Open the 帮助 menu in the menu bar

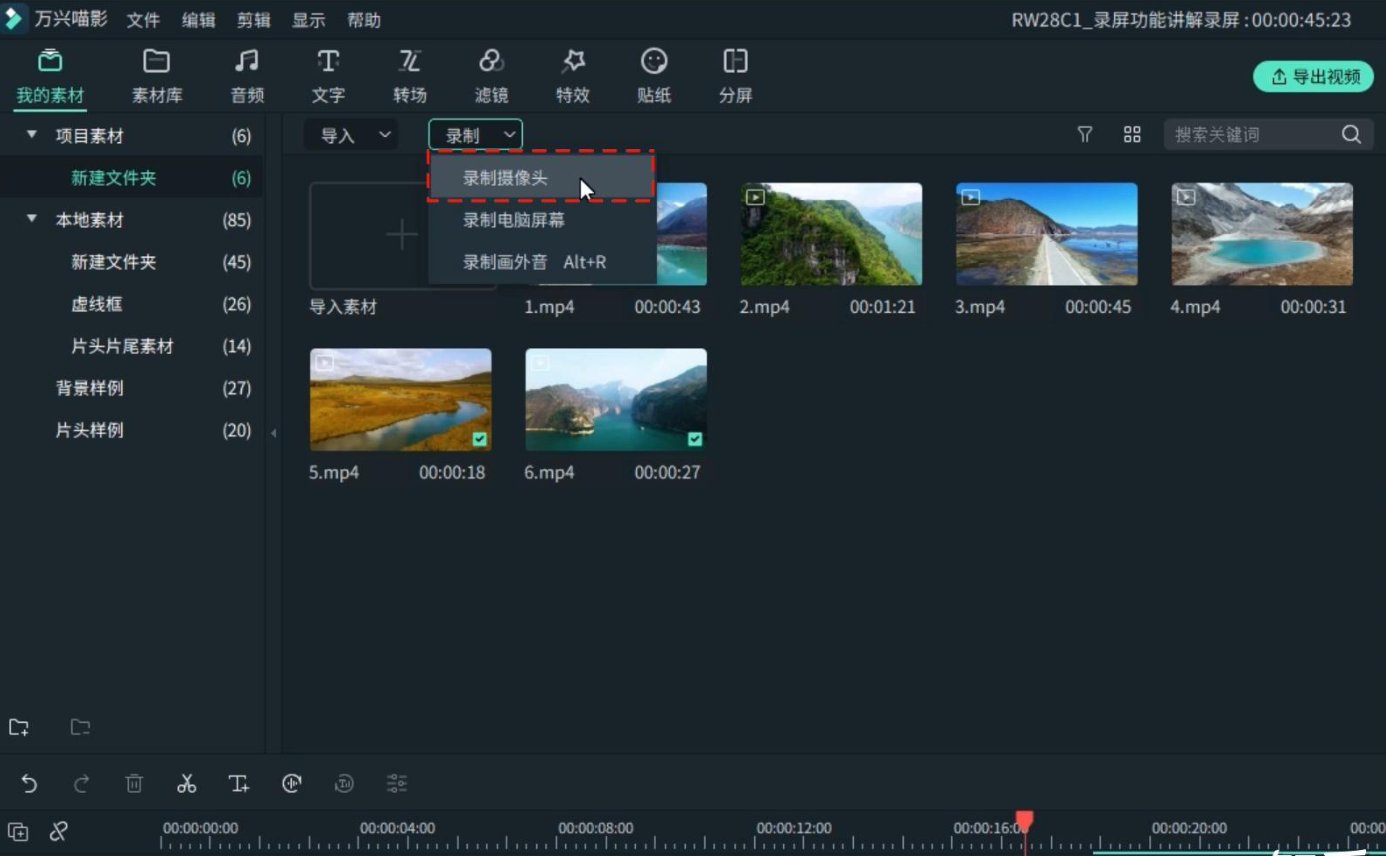363,19
